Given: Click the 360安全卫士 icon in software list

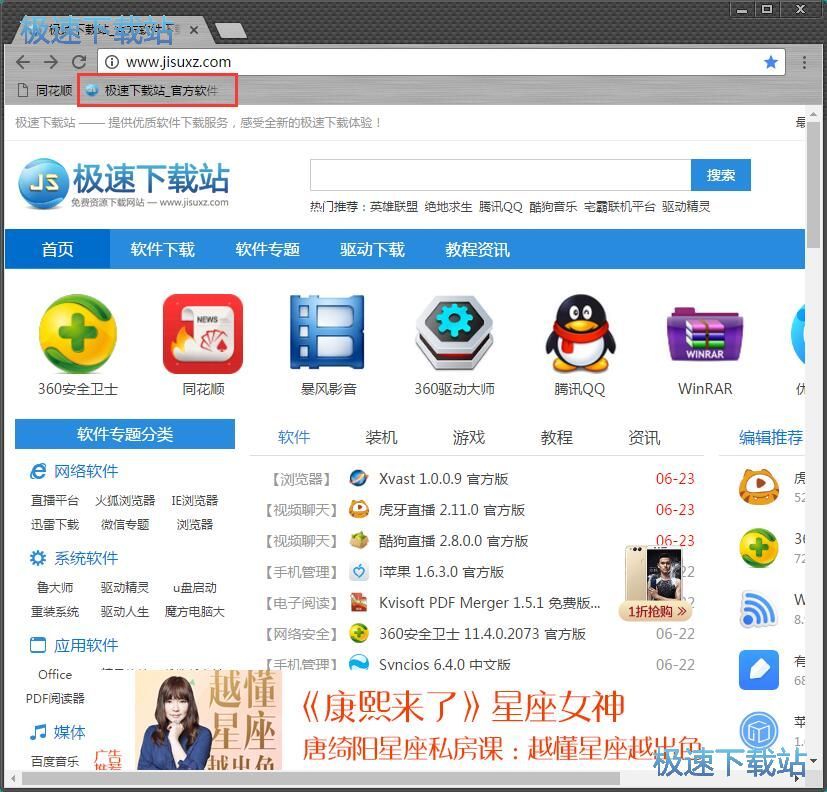Looking at the screenshot, I should [359, 633].
